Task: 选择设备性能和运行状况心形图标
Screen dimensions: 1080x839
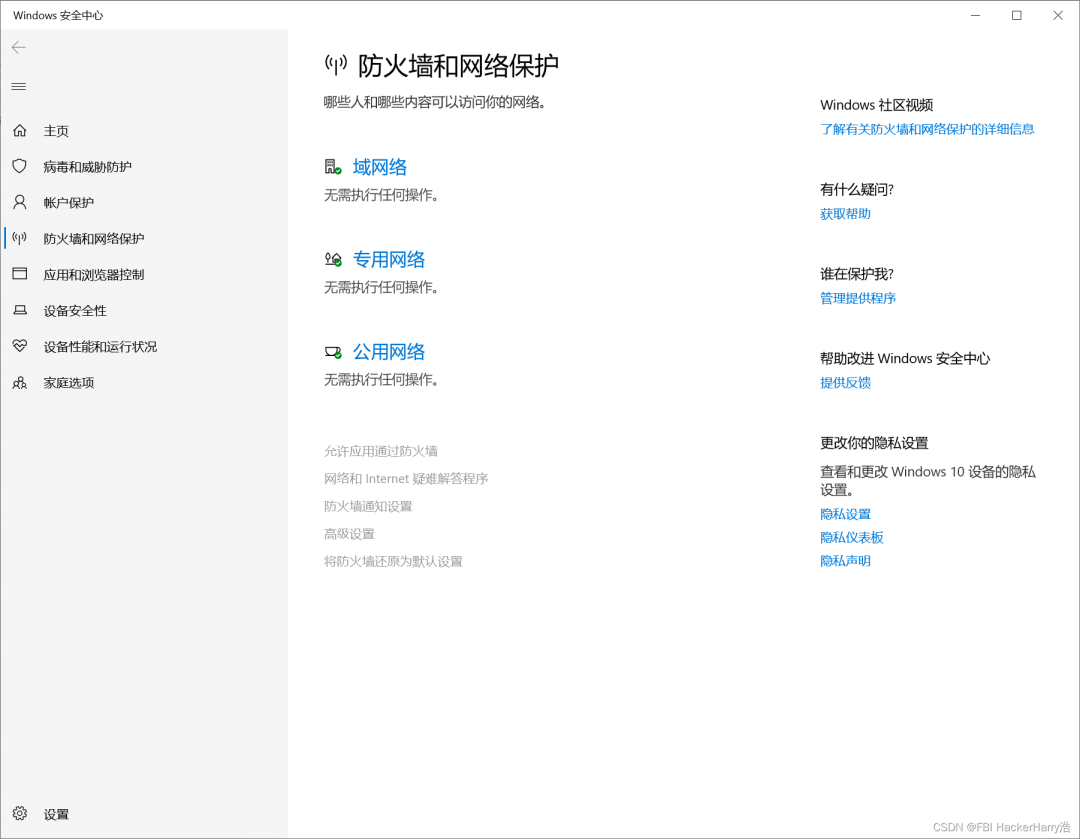Action: (20, 346)
